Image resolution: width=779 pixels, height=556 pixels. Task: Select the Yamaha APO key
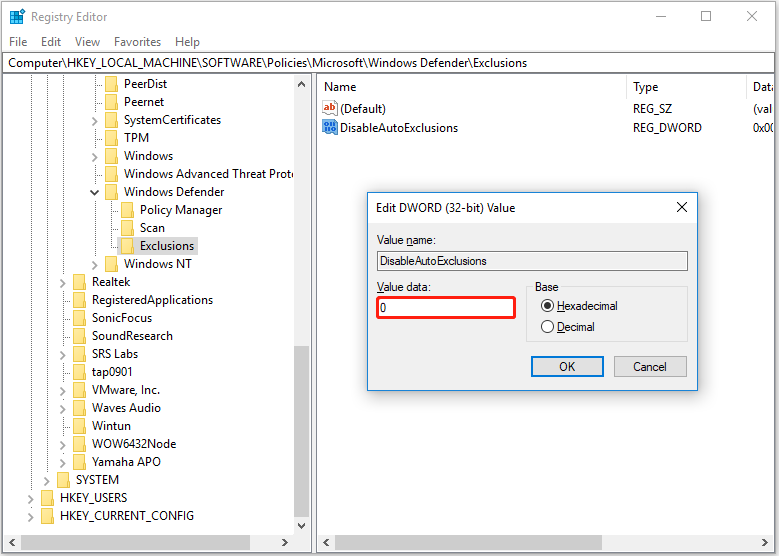point(126,462)
